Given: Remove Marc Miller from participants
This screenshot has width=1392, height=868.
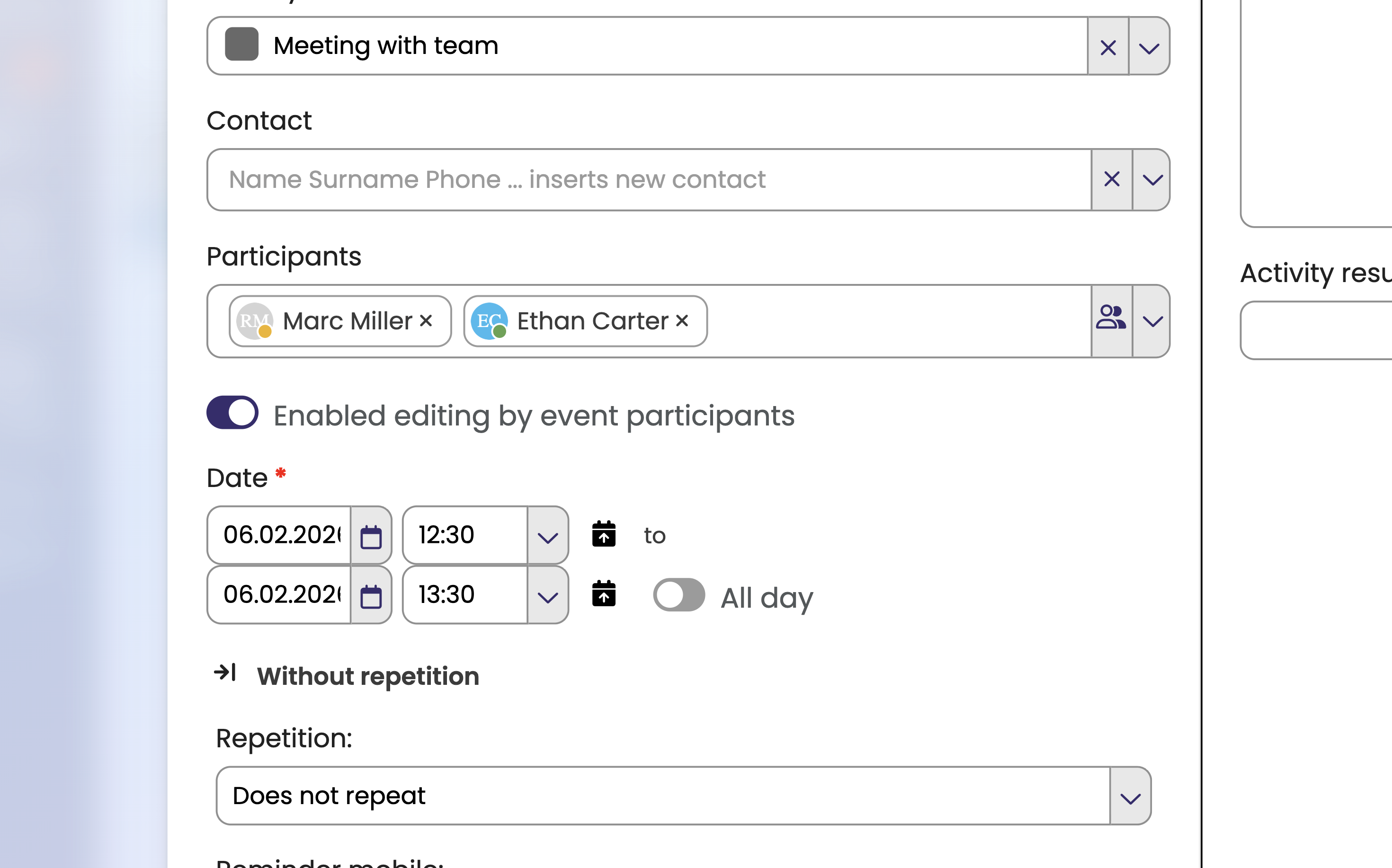Looking at the screenshot, I should tap(426, 320).
